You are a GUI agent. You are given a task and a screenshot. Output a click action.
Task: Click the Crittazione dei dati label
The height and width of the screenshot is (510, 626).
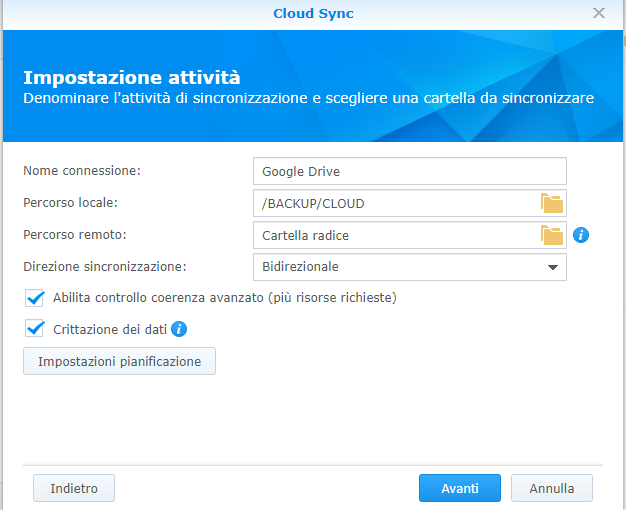pos(110,329)
